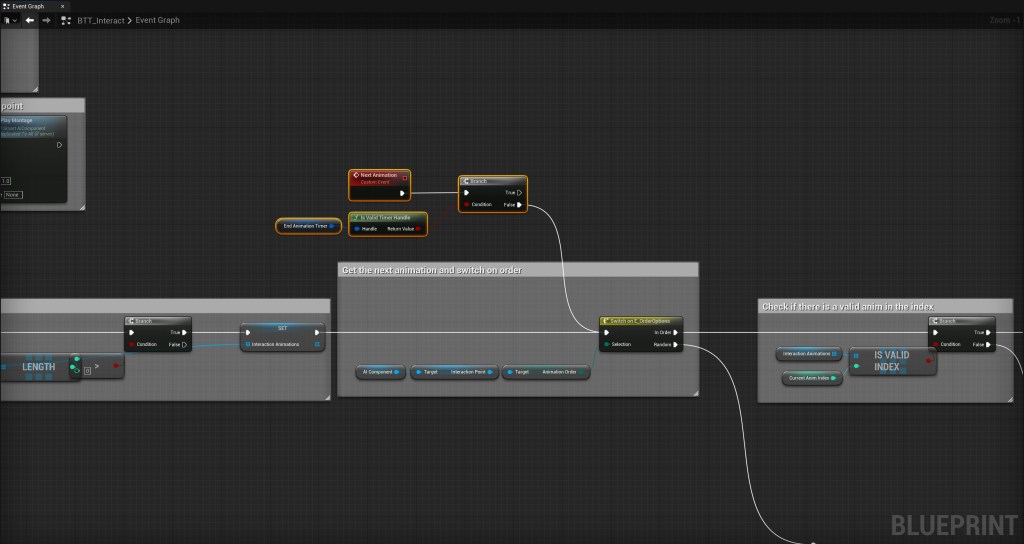Select the End Animation Timer variable node
Viewport: 1024px width, 544px height.
click(307, 226)
